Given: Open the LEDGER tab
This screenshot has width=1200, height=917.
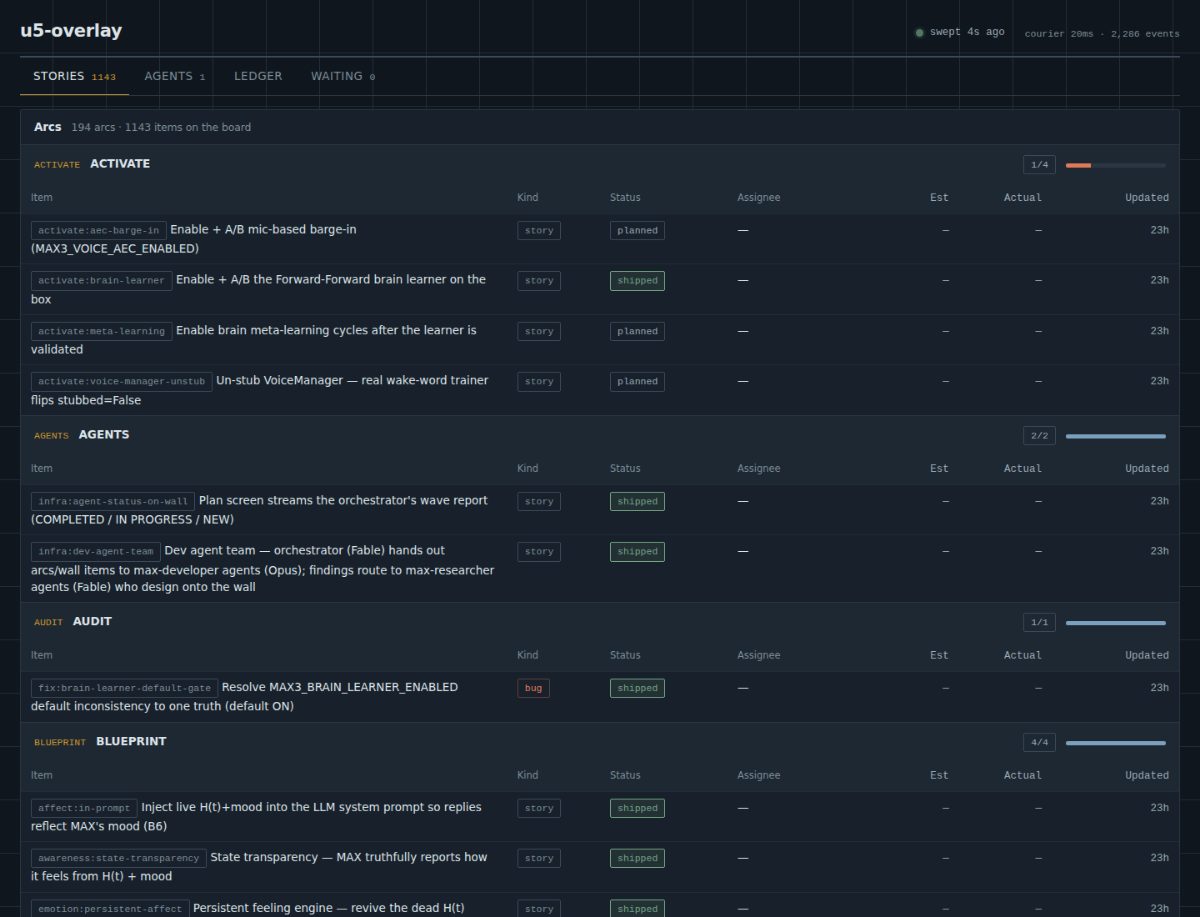Looking at the screenshot, I should pyautogui.click(x=258, y=76).
